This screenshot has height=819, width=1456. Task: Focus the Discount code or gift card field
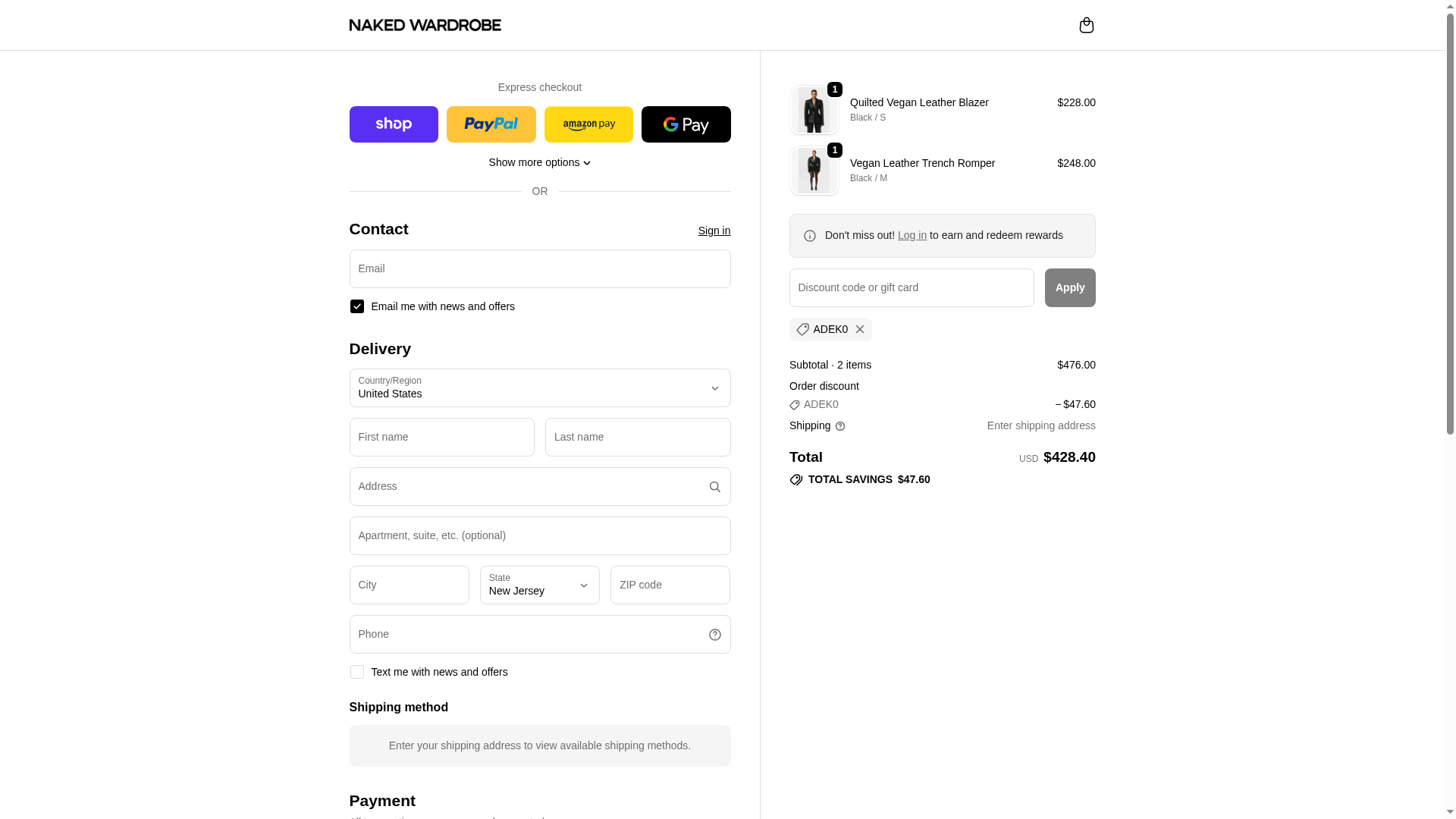(911, 288)
